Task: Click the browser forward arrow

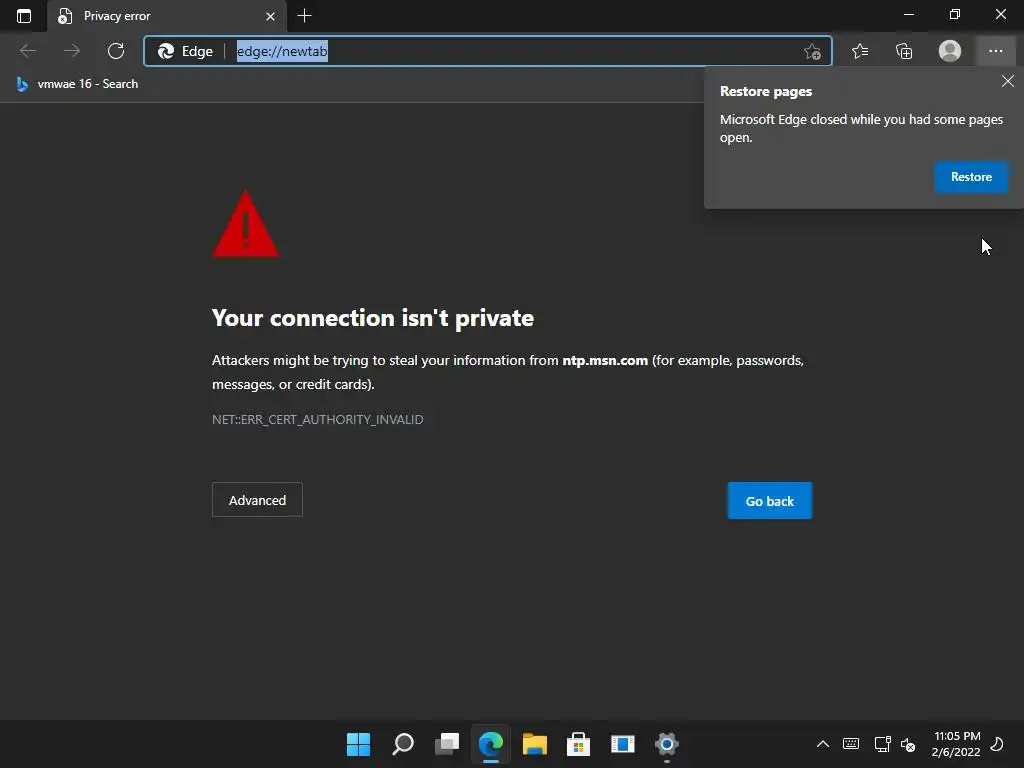Action: point(72,51)
